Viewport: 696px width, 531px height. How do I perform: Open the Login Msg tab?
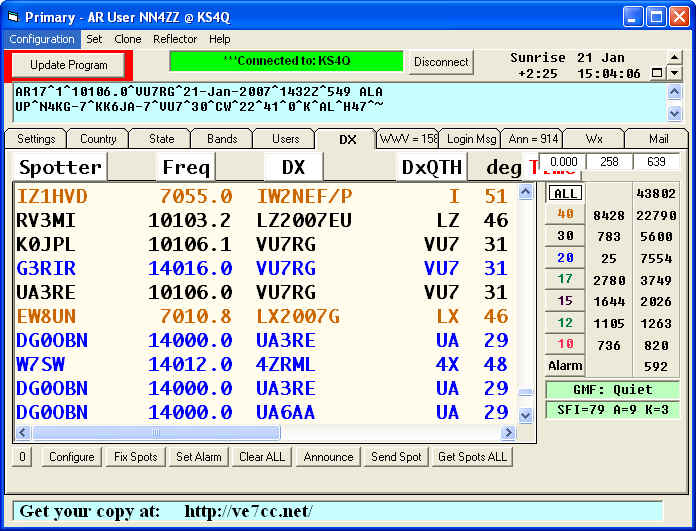point(471,139)
